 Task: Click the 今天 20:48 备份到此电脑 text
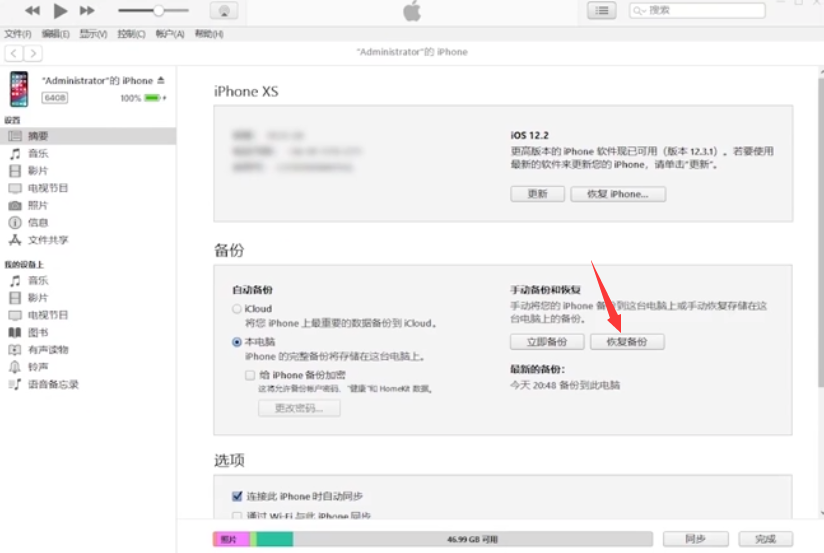click(565, 385)
